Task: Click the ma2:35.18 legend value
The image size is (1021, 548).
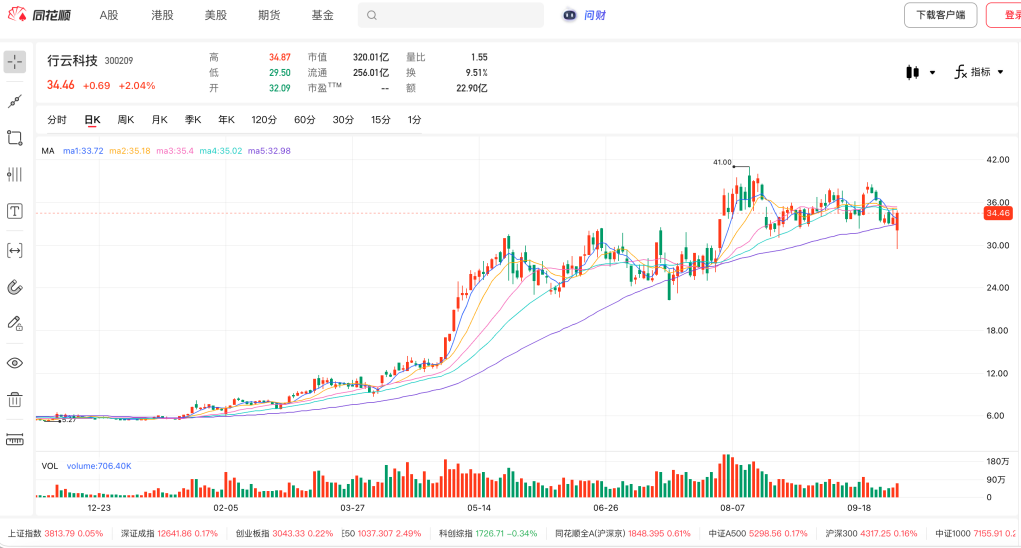Action: pos(130,151)
